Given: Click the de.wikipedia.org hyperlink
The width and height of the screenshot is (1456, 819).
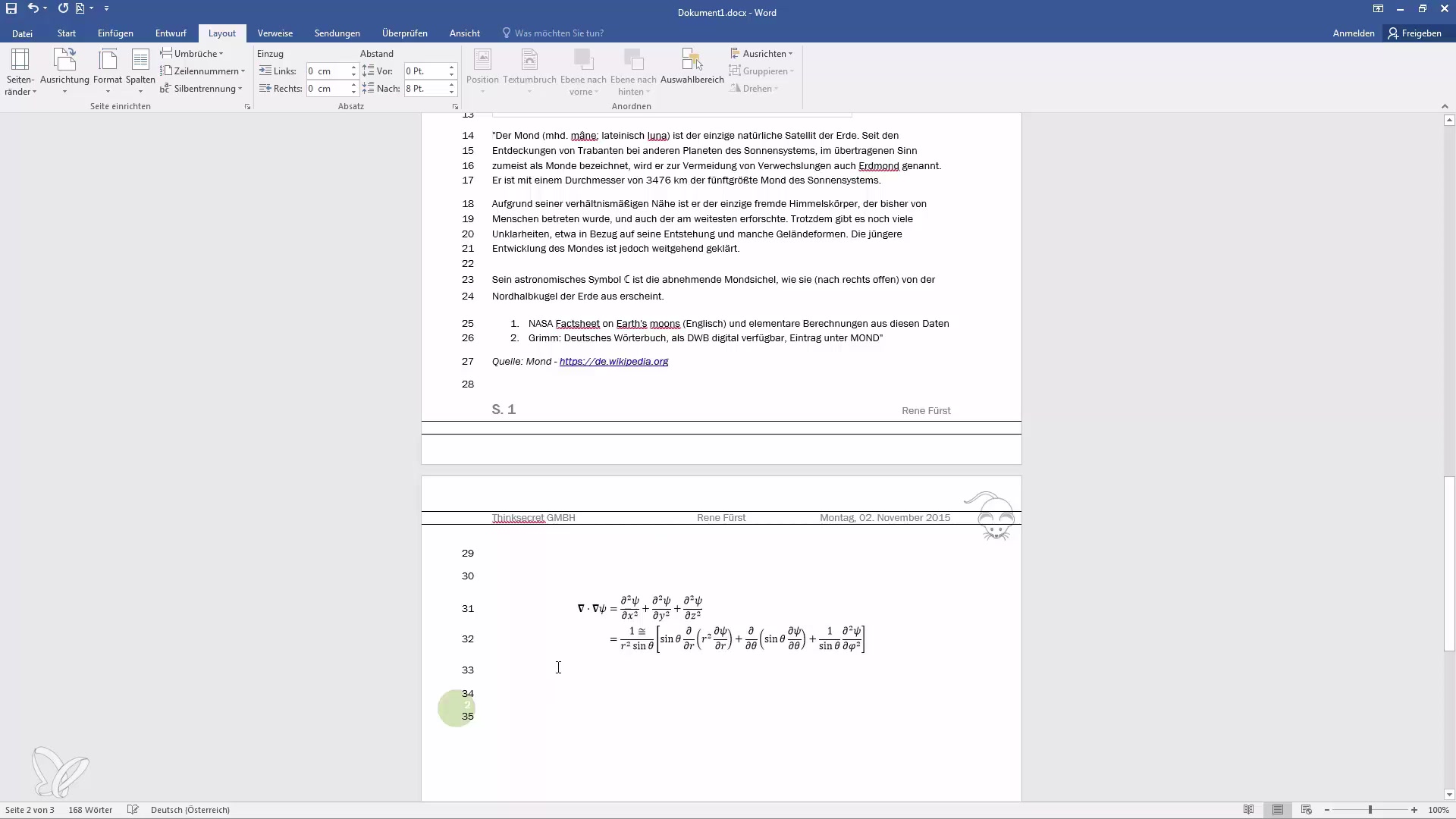Looking at the screenshot, I should click(x=613, y=362).
